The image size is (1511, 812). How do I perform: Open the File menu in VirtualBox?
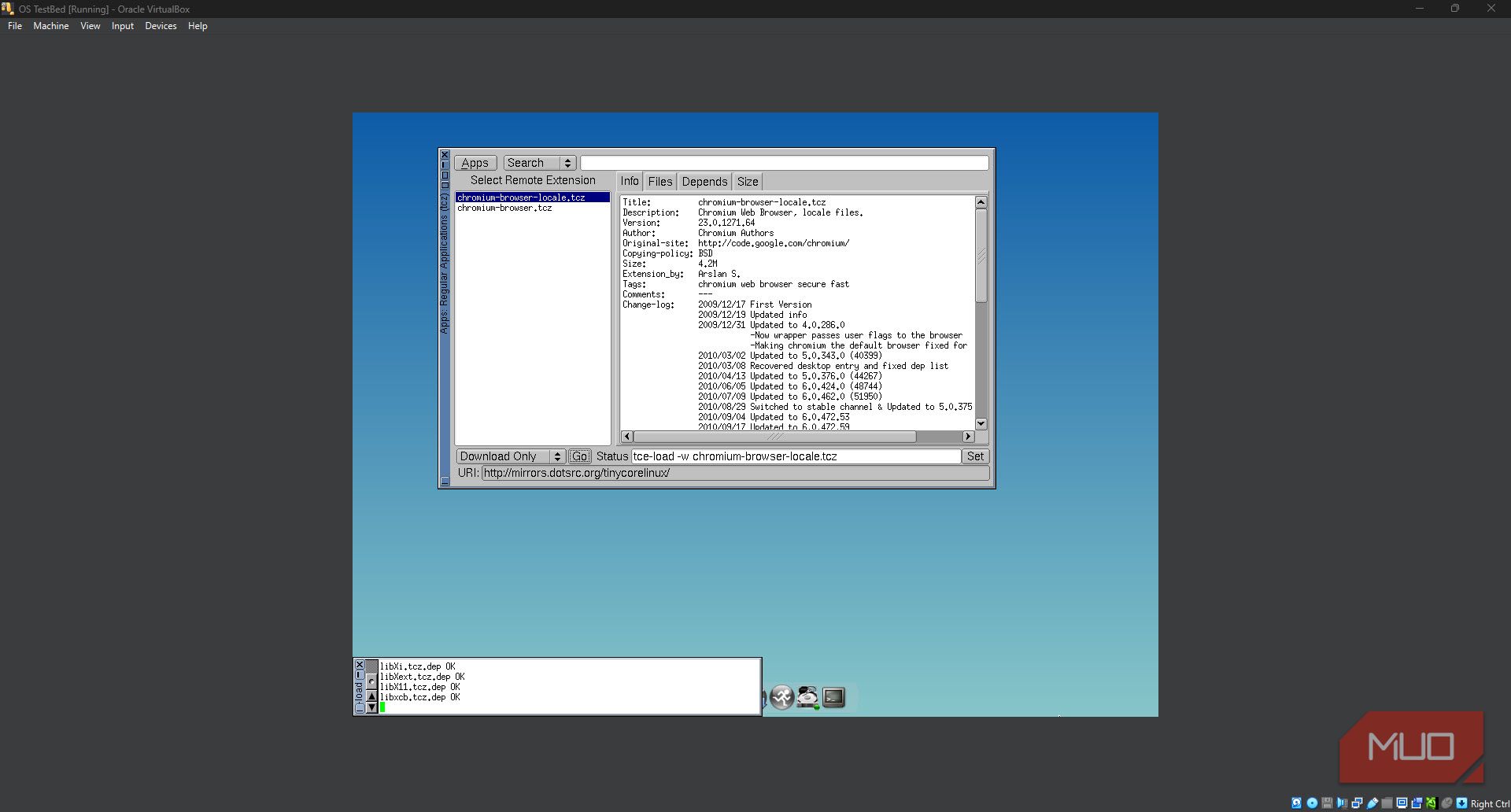tap(15, 26)
